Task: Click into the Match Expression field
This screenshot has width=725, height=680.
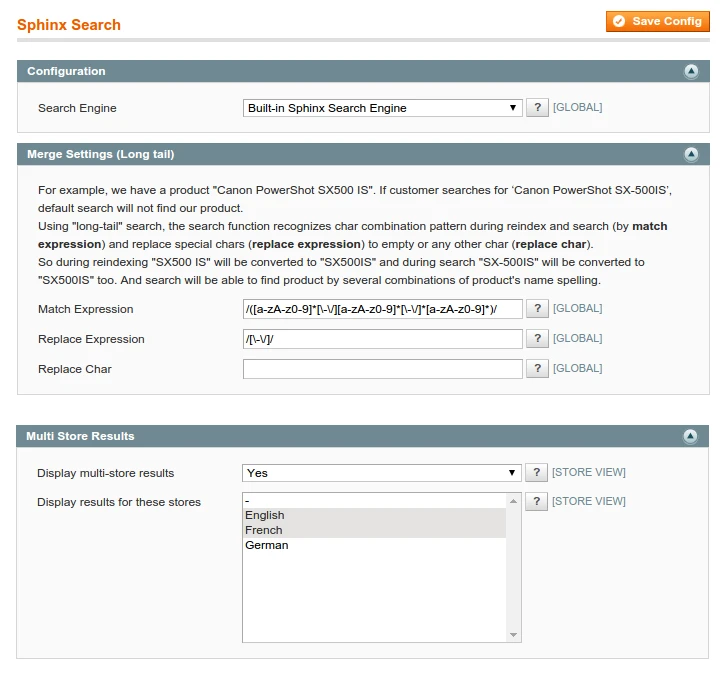Action: coord(383,309)
